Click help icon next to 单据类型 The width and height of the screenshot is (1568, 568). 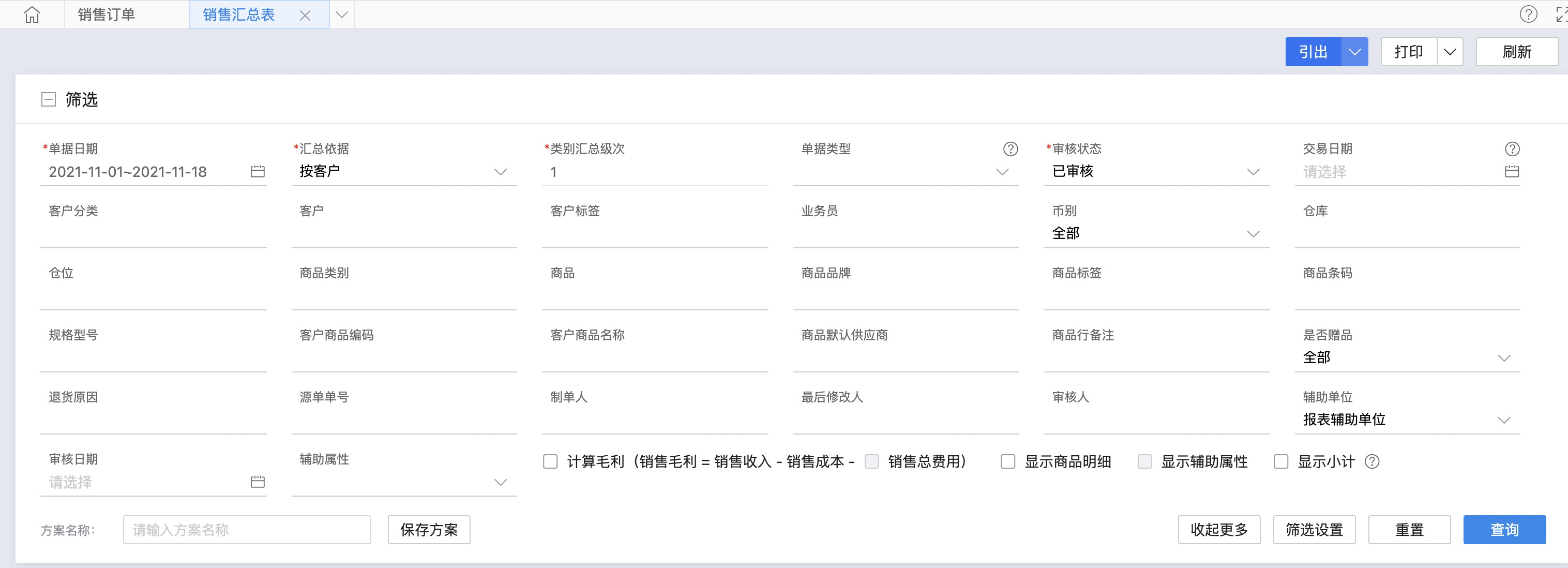1010,149
